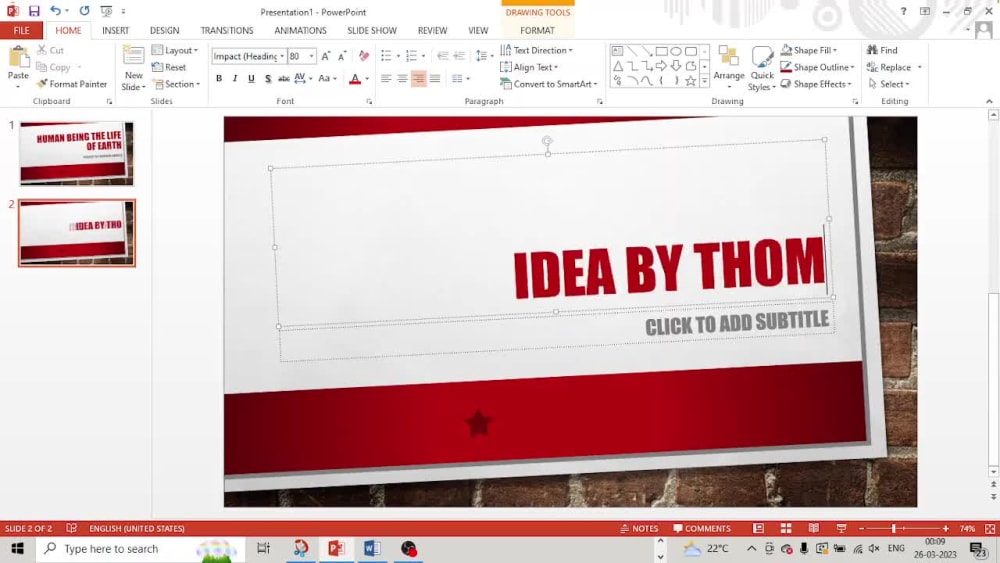Start Slide Show from status bar
The image size is (1000, 563).
pyautogui.click(x=841, y=528)
